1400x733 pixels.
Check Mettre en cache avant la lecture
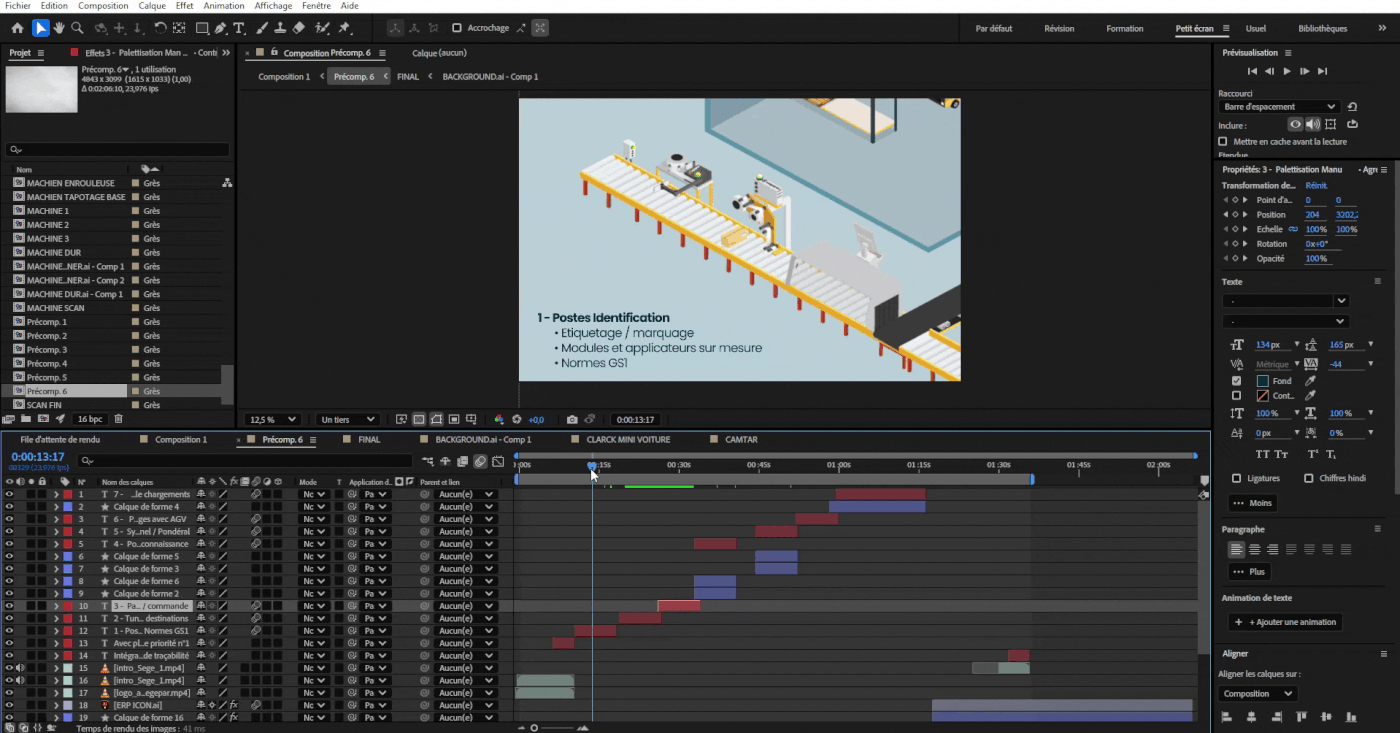pyautogui.click(x=1222, y=141)
